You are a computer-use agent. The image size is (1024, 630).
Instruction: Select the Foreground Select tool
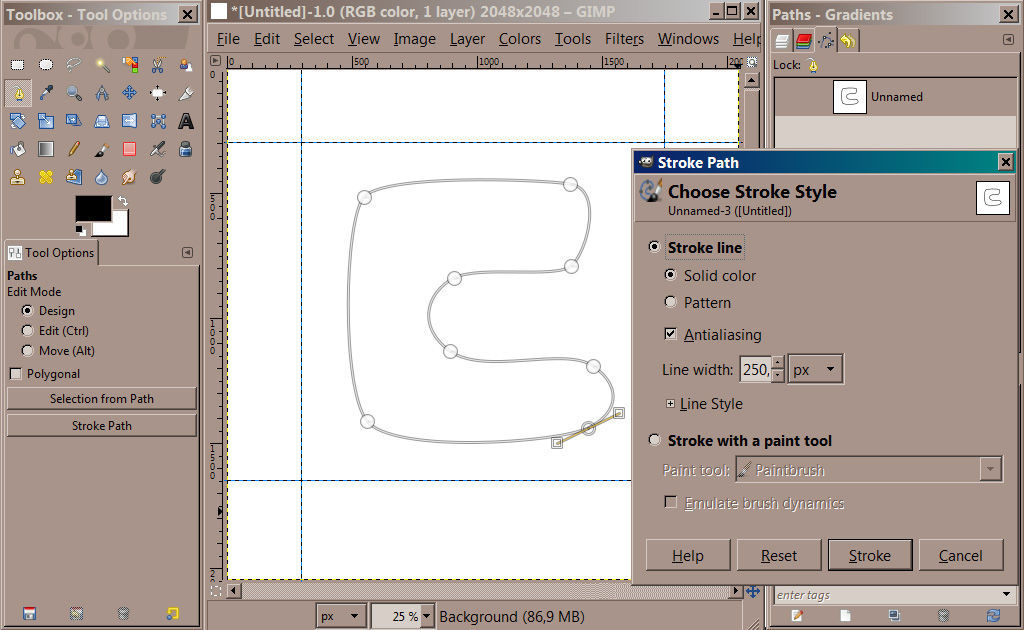[186, 65]
